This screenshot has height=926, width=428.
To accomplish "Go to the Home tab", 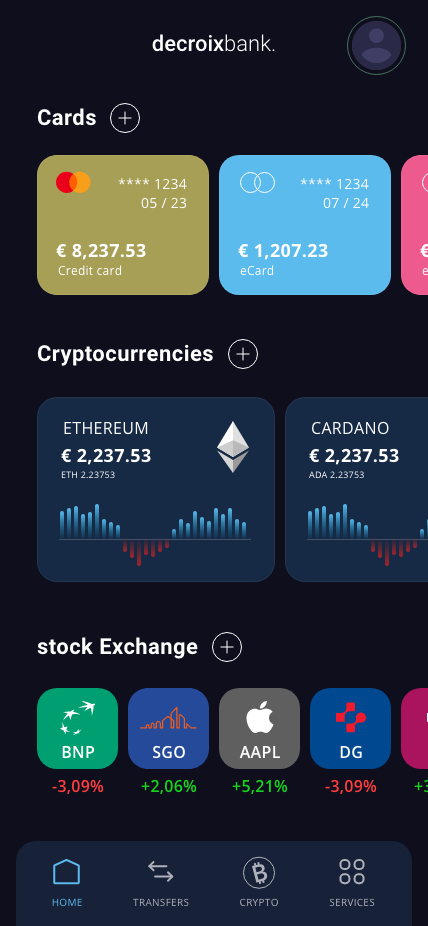I will (67, 883).
